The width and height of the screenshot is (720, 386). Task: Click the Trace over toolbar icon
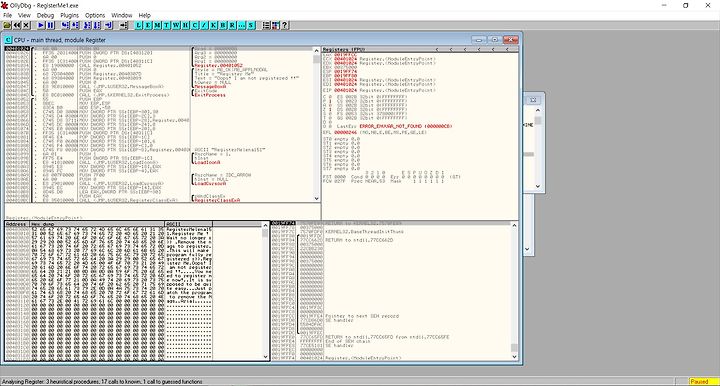97,25
